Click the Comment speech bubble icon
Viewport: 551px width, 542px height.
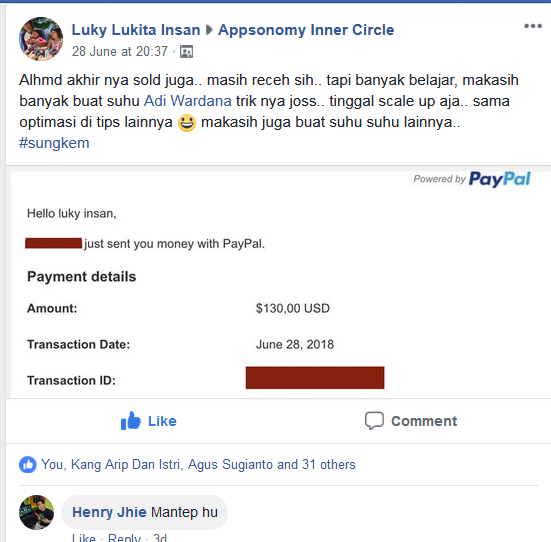(x=374, y=420)
